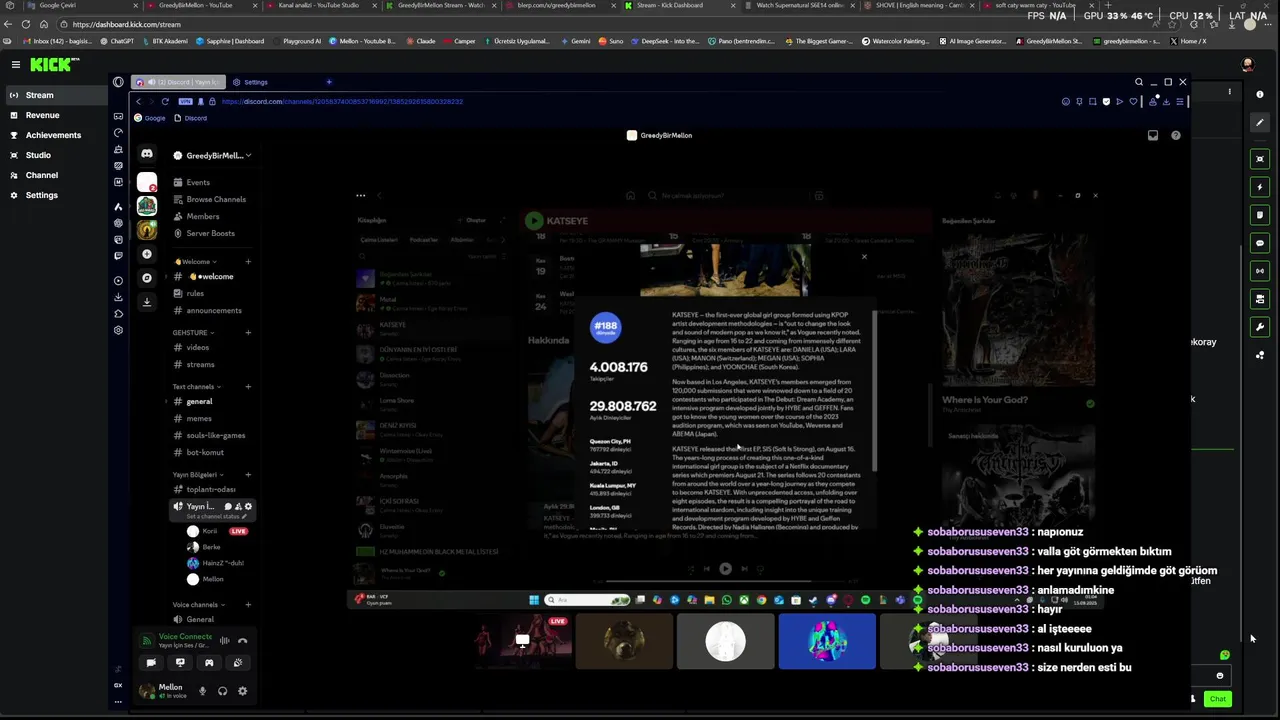Toggle Kick hamburger menu
Screen dimensions: 1280x720
point(15,64)
